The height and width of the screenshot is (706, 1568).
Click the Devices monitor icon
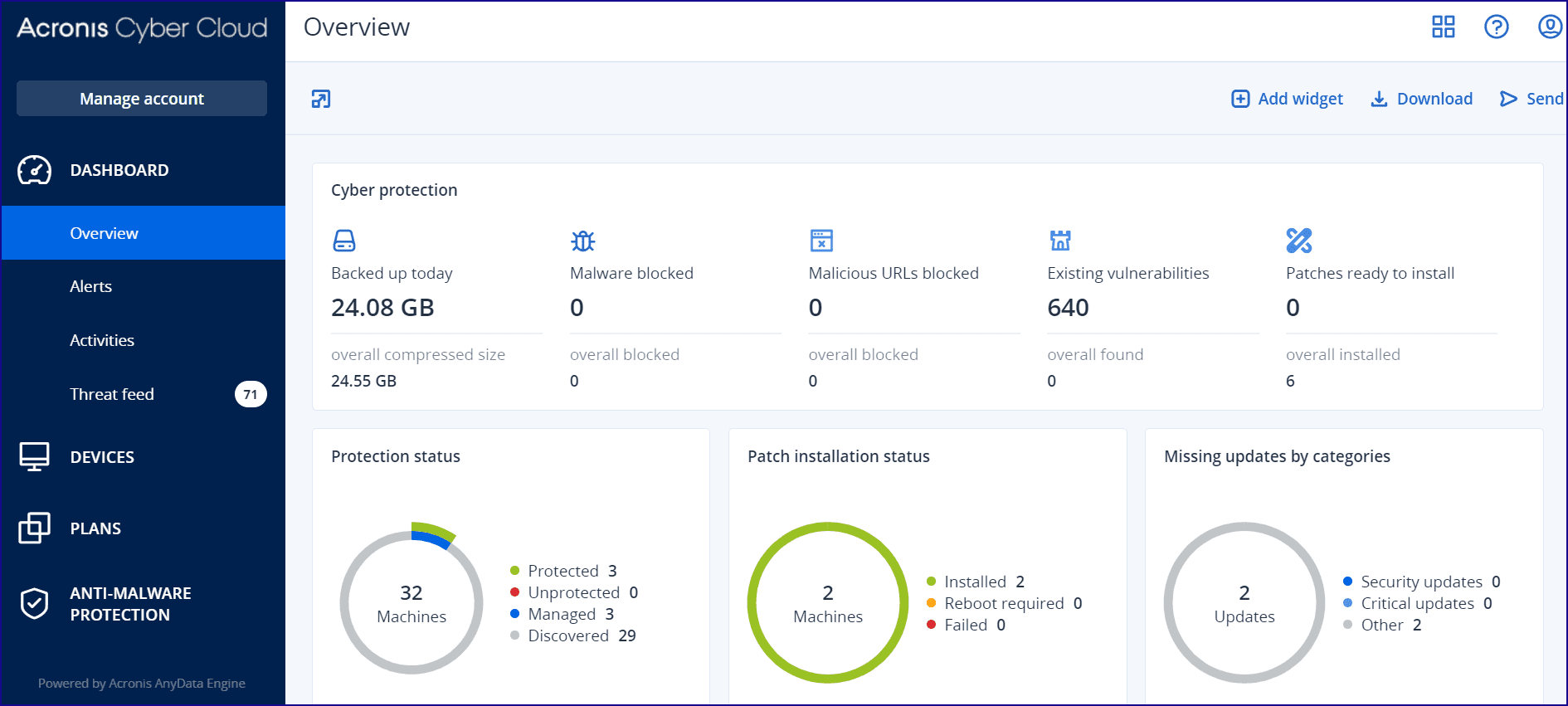[x=35, y=457]
